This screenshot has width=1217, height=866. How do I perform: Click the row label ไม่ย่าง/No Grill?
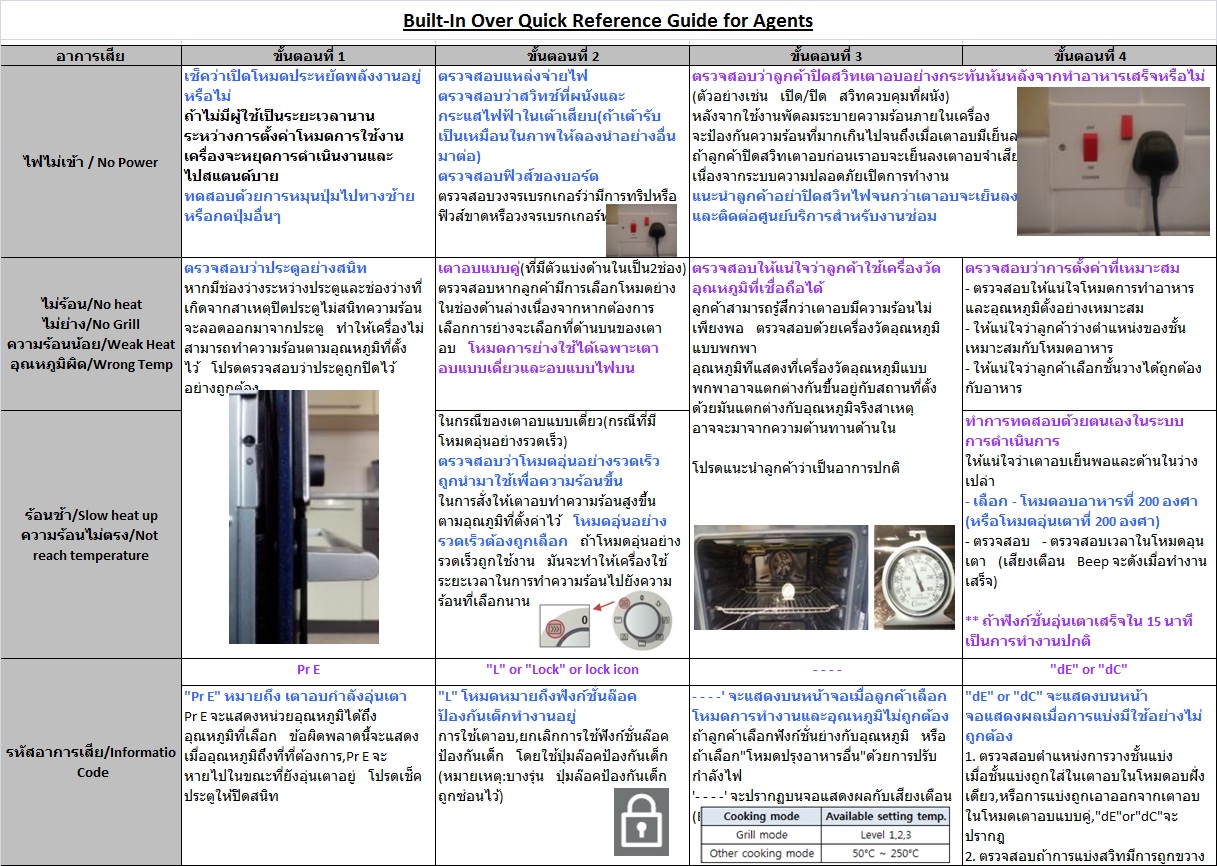91,324
